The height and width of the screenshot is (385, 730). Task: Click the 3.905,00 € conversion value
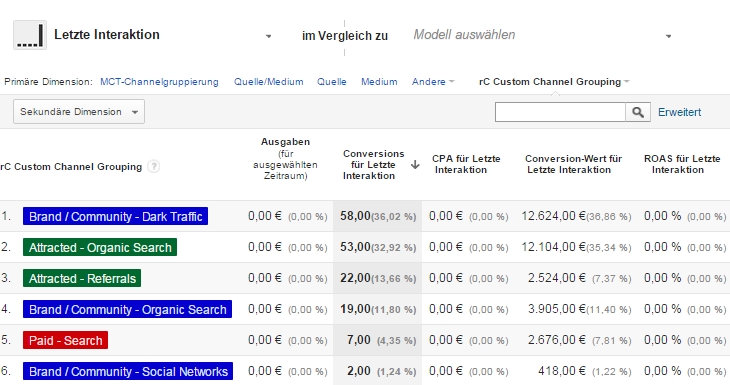557,309
